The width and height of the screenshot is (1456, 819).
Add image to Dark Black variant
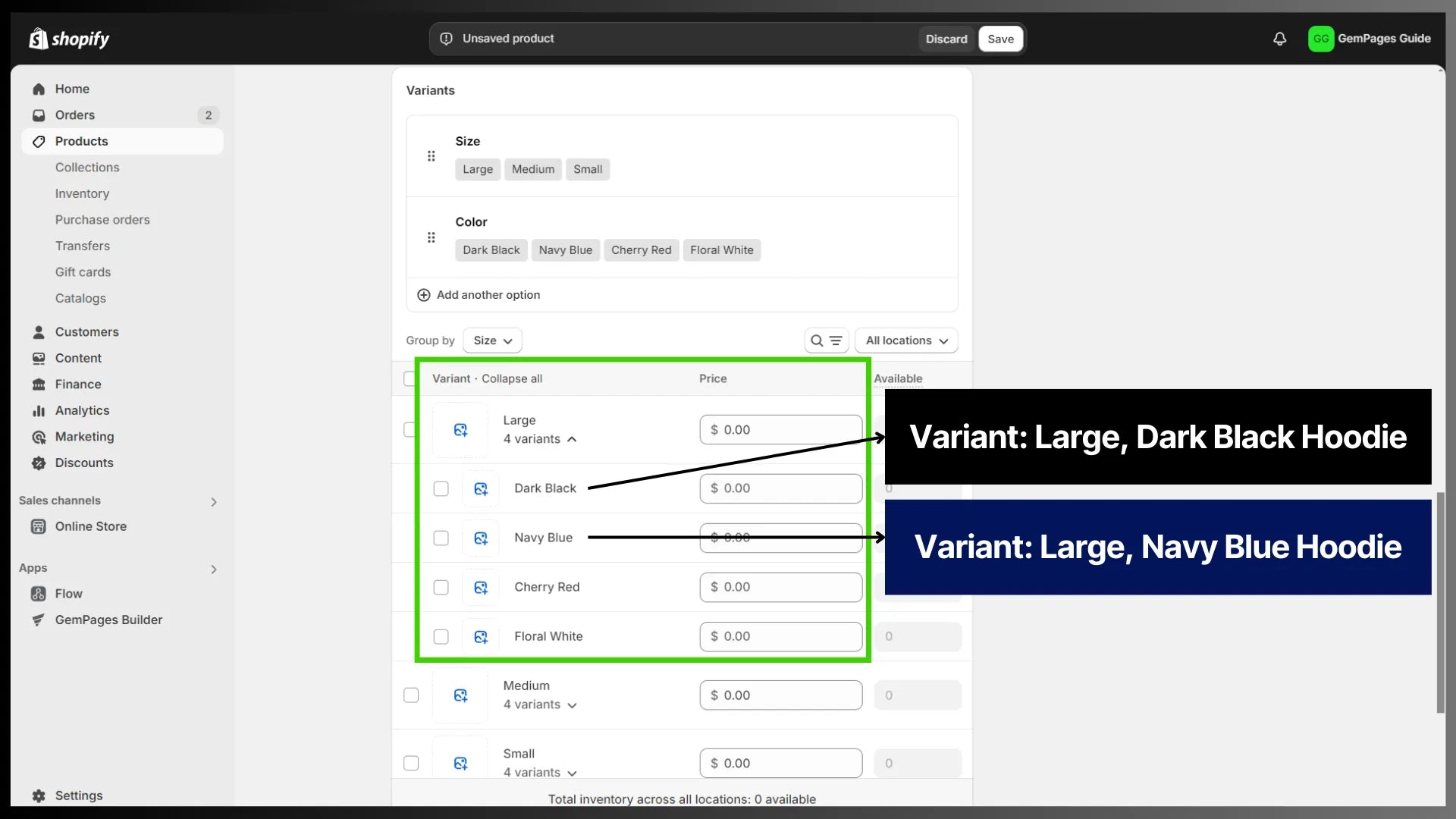pos(481,489)
